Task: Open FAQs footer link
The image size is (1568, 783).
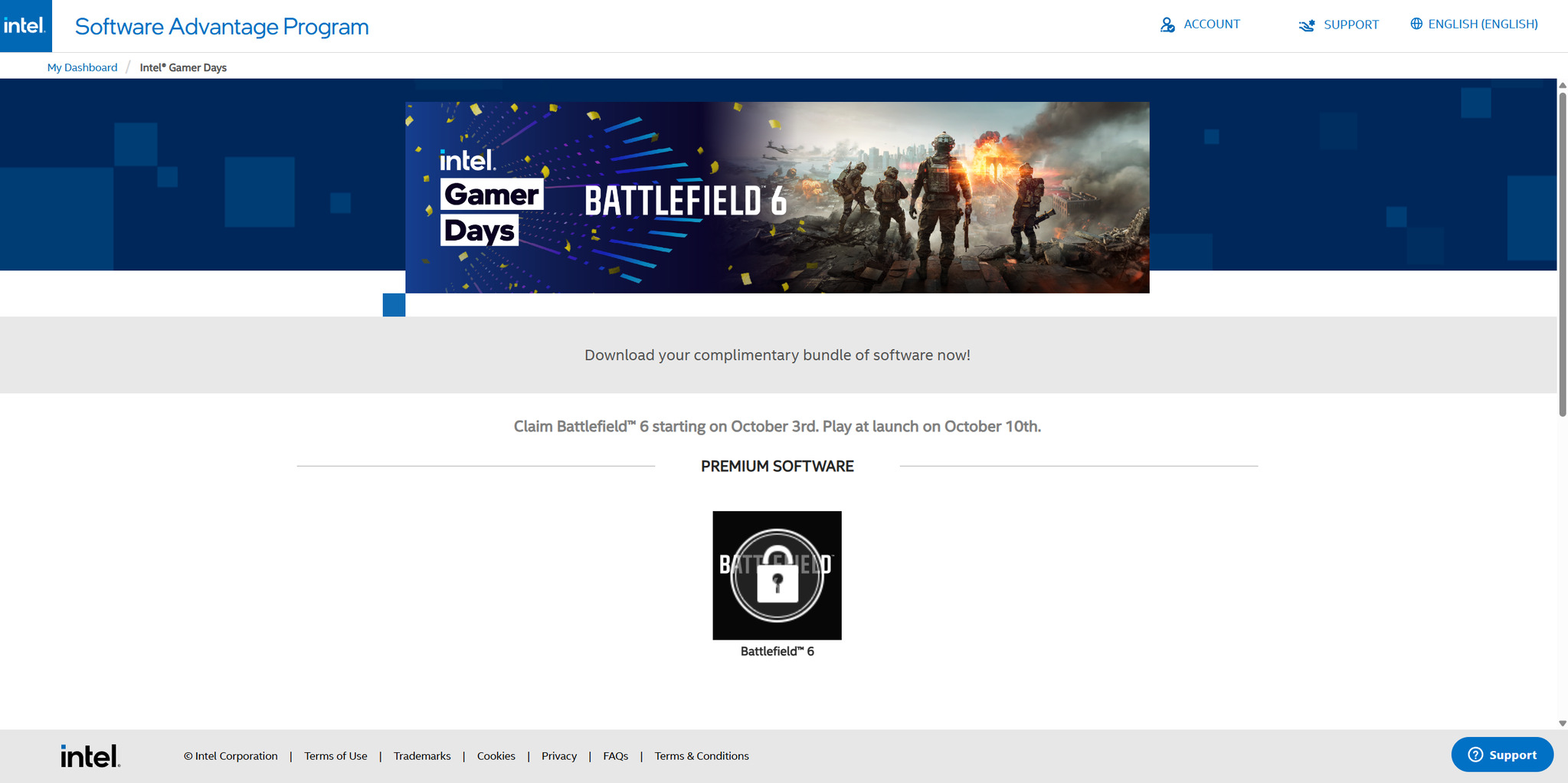Action: click(x=616, y=756)
